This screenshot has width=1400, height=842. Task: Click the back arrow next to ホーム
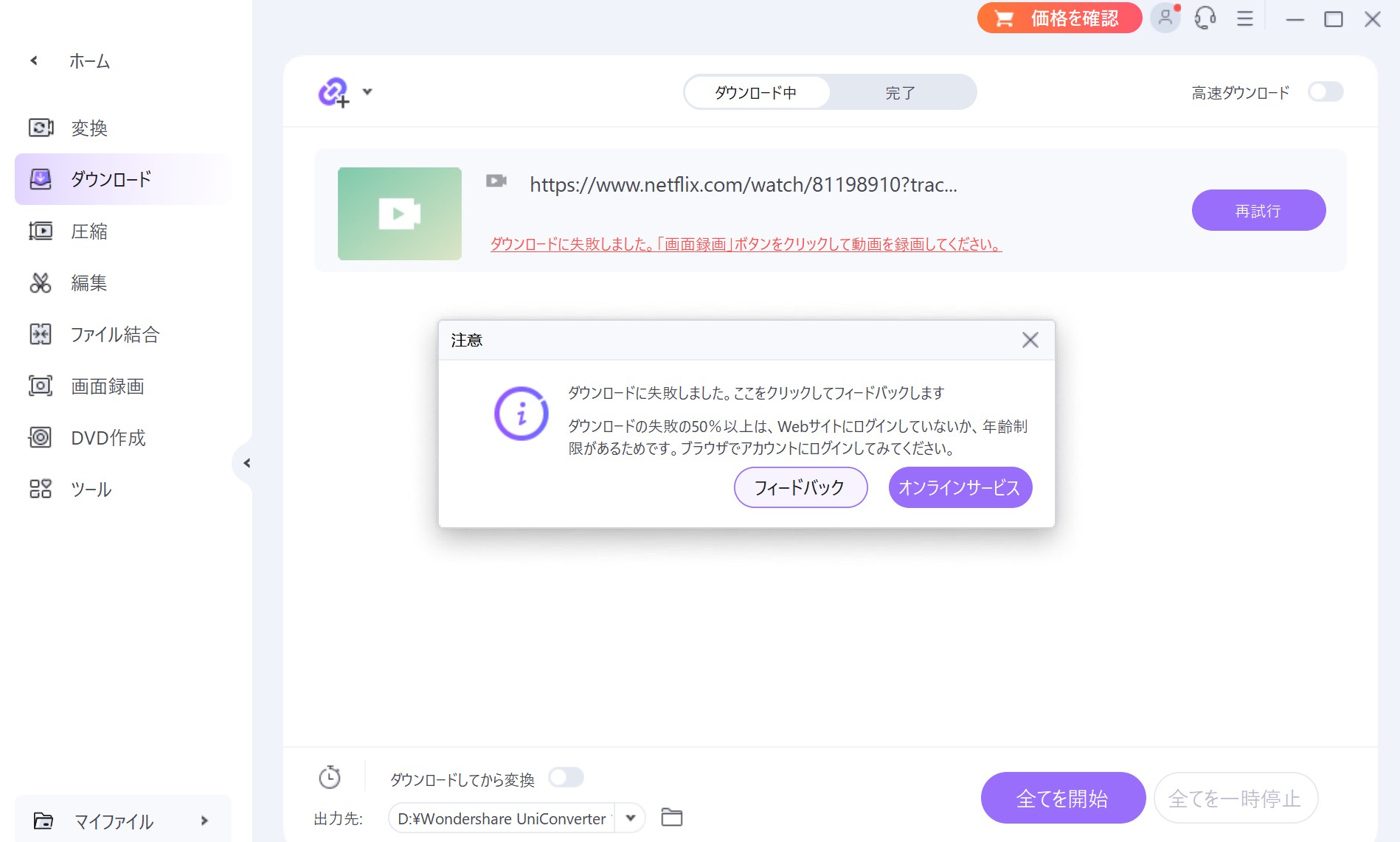[34, 61]
